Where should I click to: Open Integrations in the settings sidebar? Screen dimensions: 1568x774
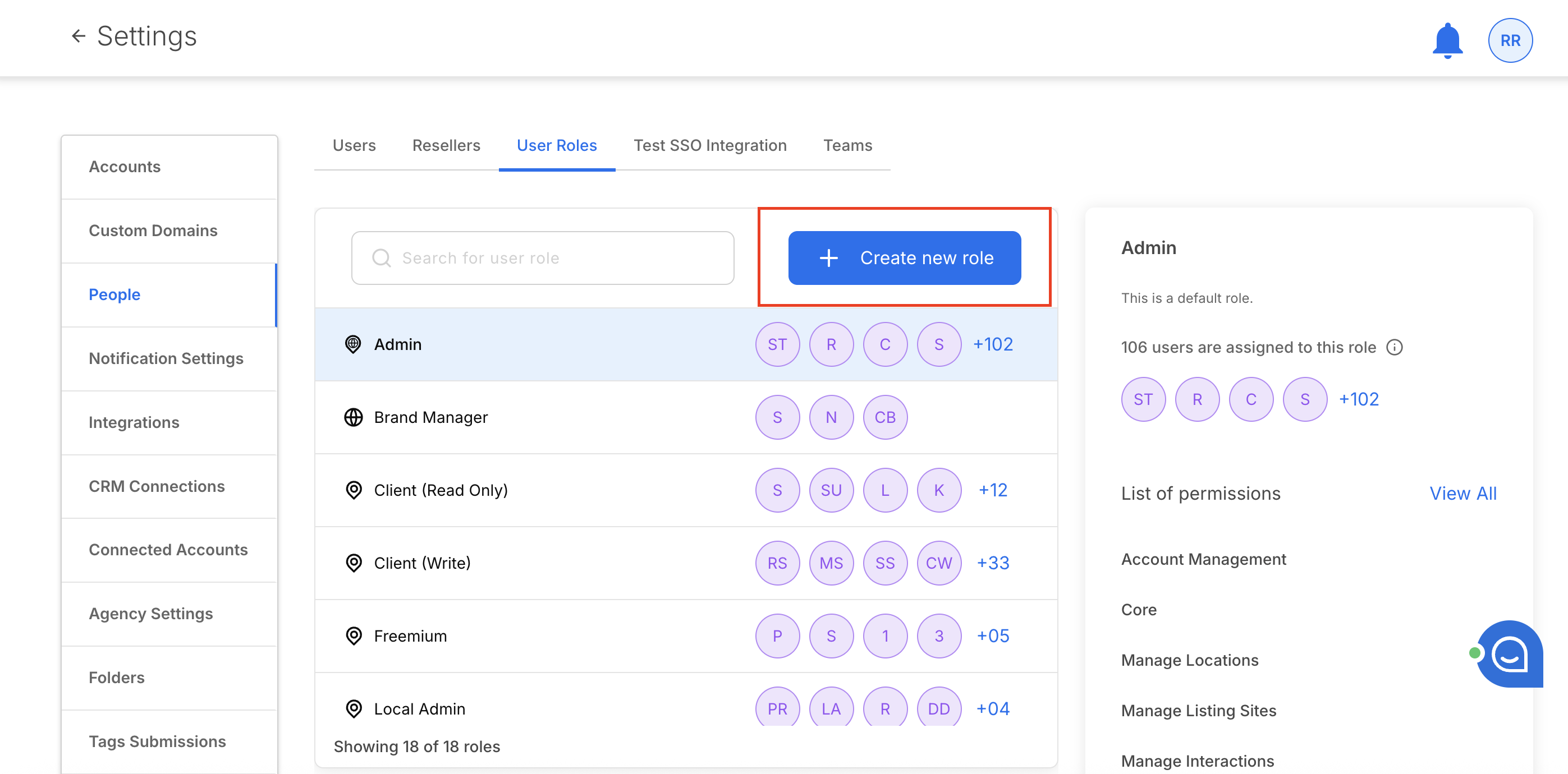(134, 422)
